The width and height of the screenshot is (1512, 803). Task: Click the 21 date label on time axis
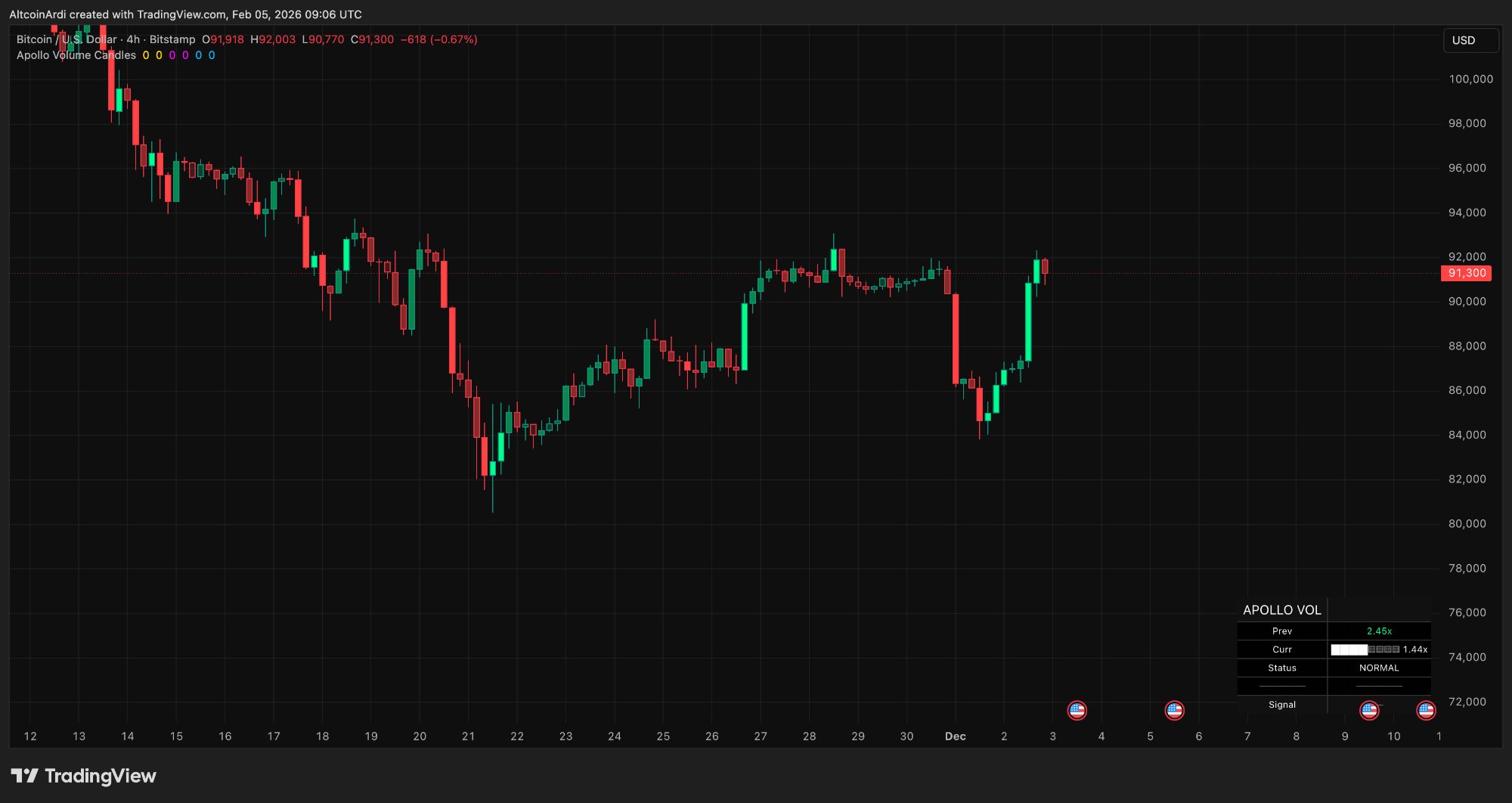(x=468, y=736)
